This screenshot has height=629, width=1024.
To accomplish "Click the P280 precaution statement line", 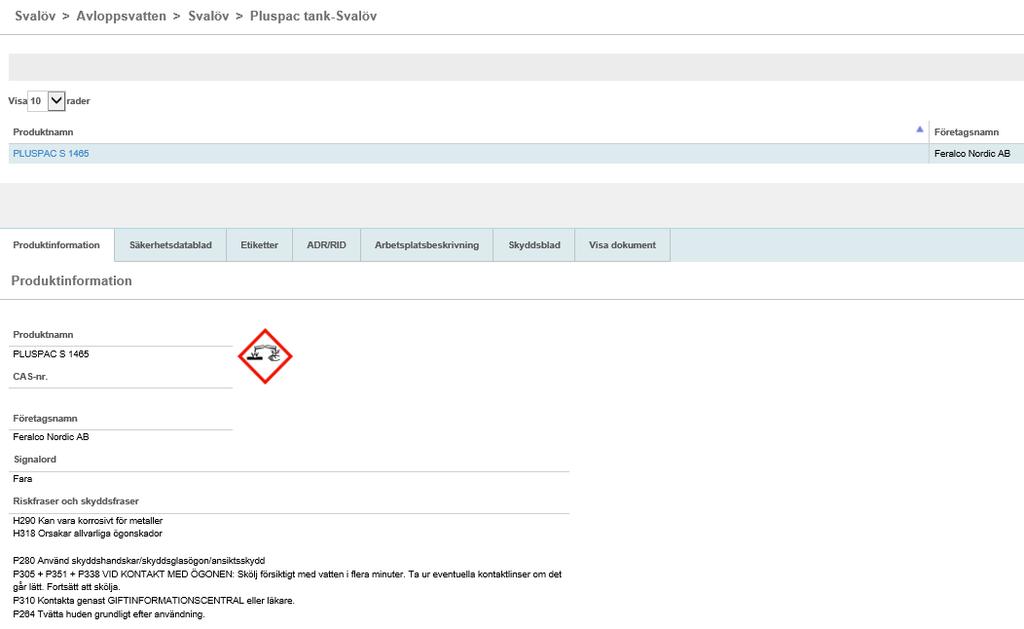I will (x=139, y=560).
